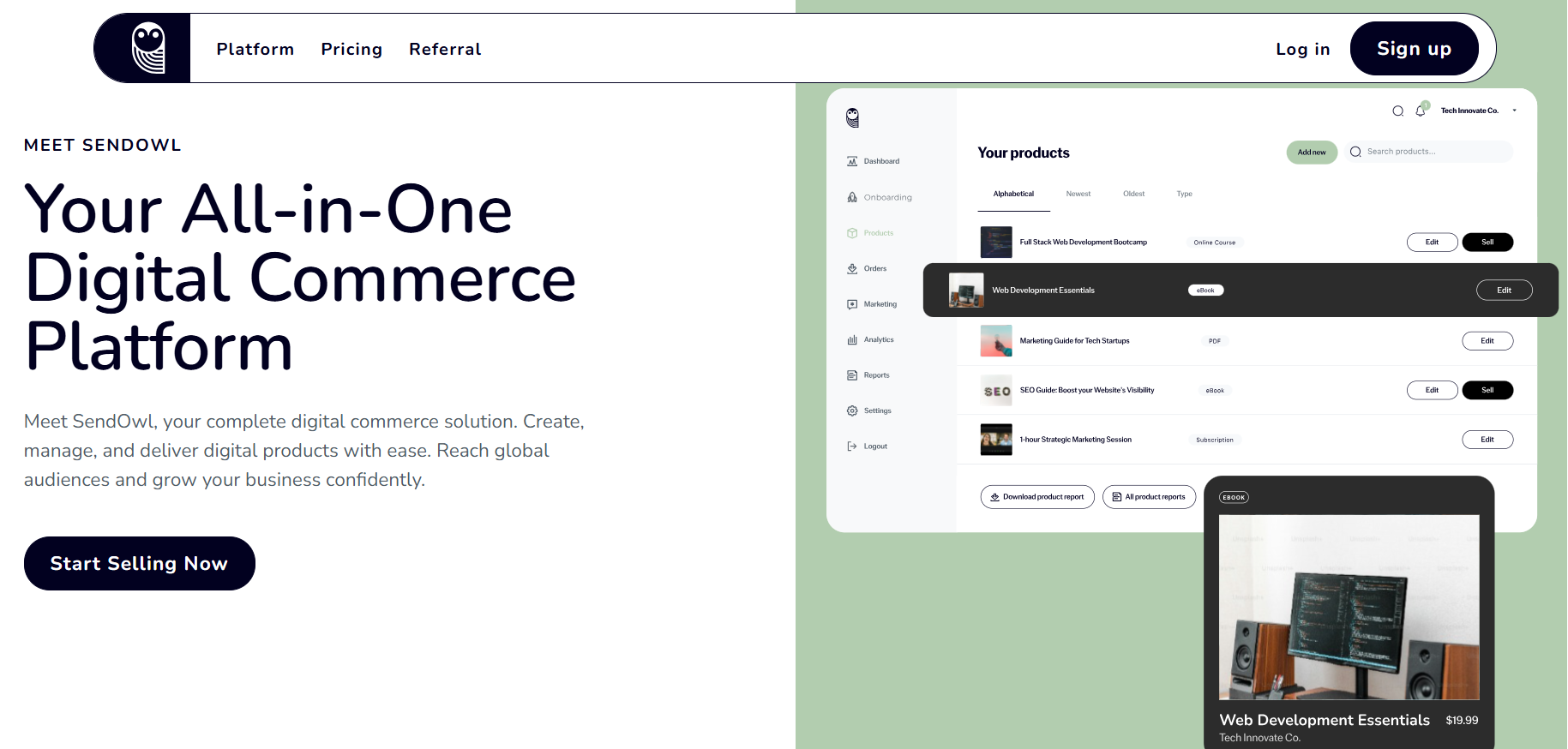Click All product reports button
This screenshot has height=749, width=1568.
1149,497
